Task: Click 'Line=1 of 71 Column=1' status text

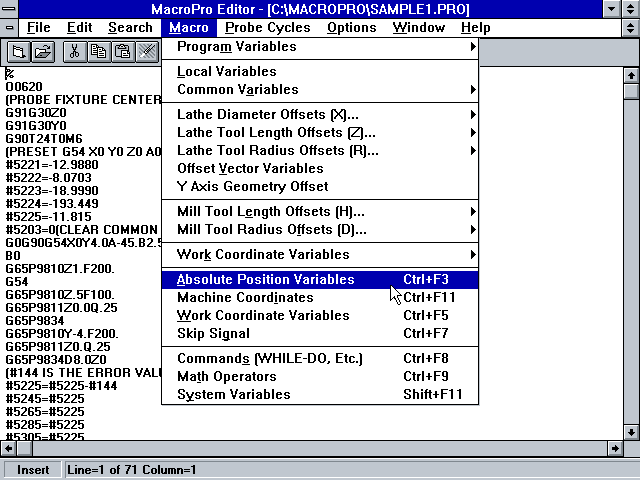Action: (131, 470)
